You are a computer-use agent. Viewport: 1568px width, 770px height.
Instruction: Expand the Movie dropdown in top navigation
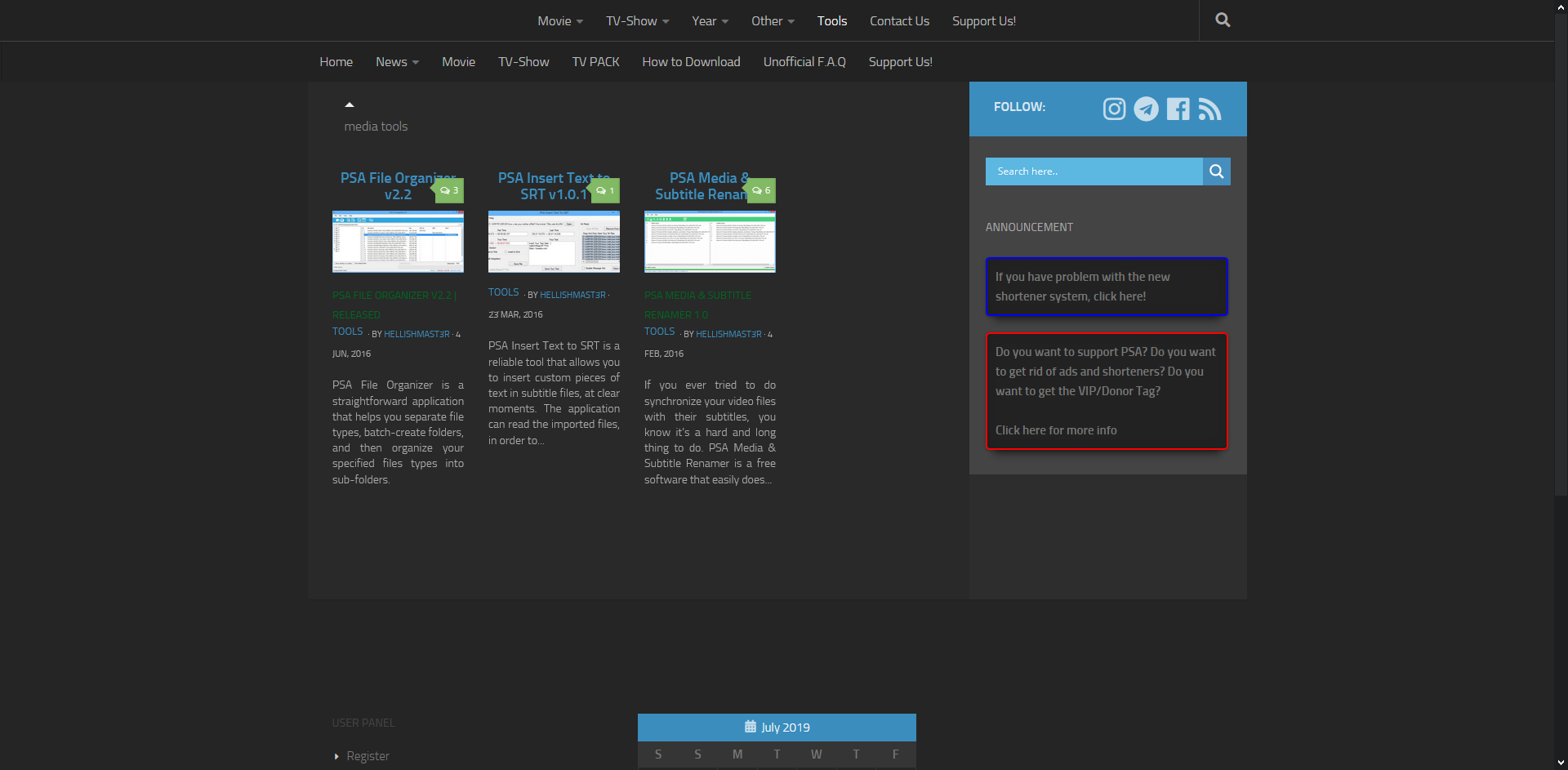[559, 20]
